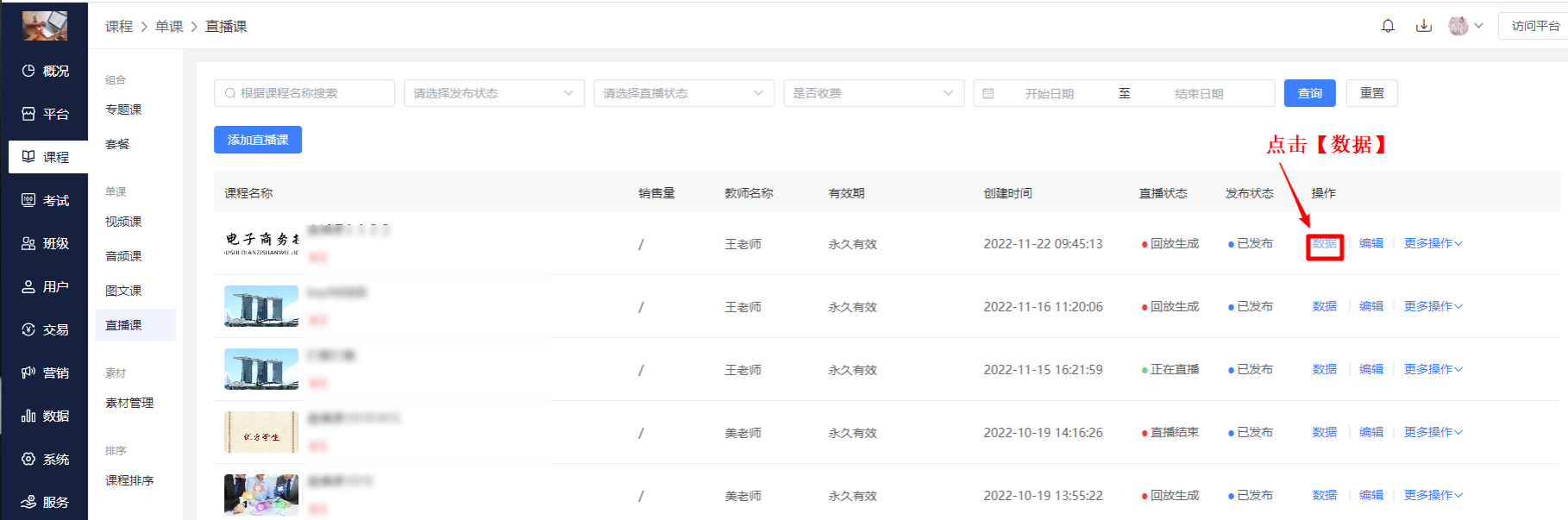Screen dimensions: 1568x520
Task: Open 数据 section in sidebar
Action: (x=45, y=416)
